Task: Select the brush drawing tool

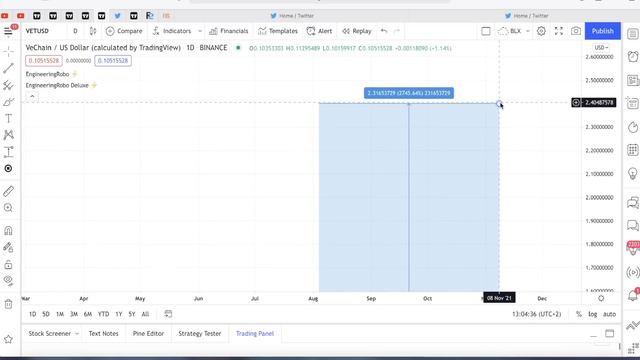Action: [8, 102]
